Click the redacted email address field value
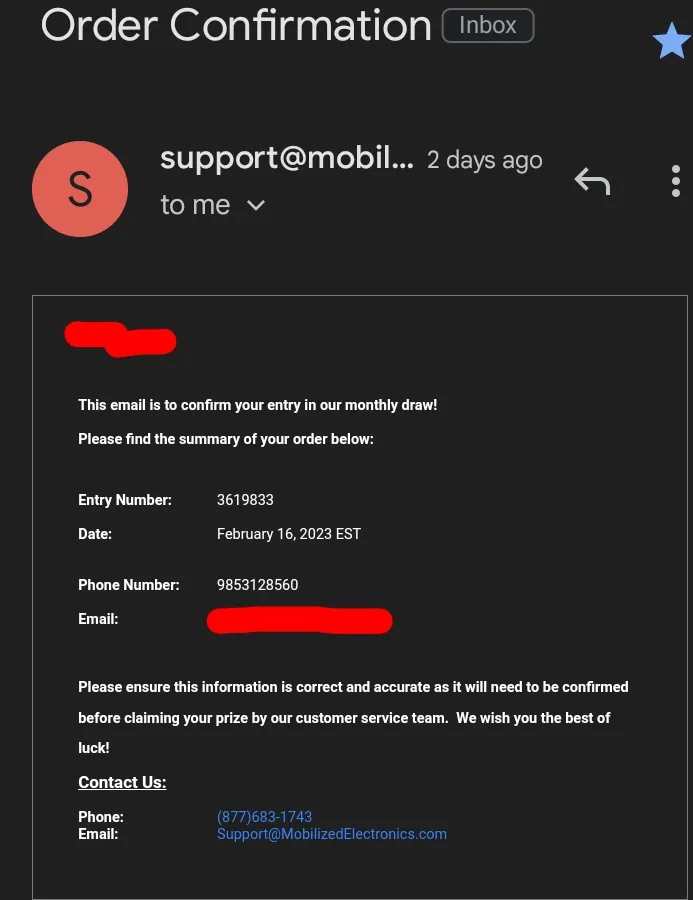693x900 pixels. [x=300, y=620]
